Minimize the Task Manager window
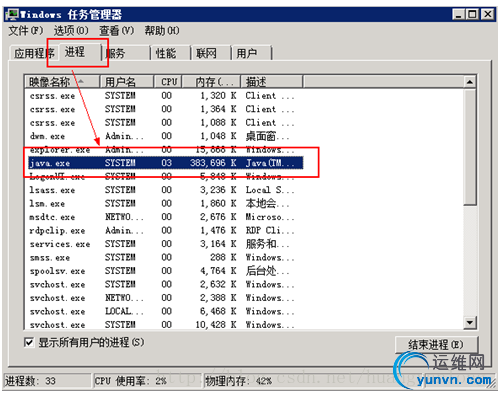 (x=459, y=14)
